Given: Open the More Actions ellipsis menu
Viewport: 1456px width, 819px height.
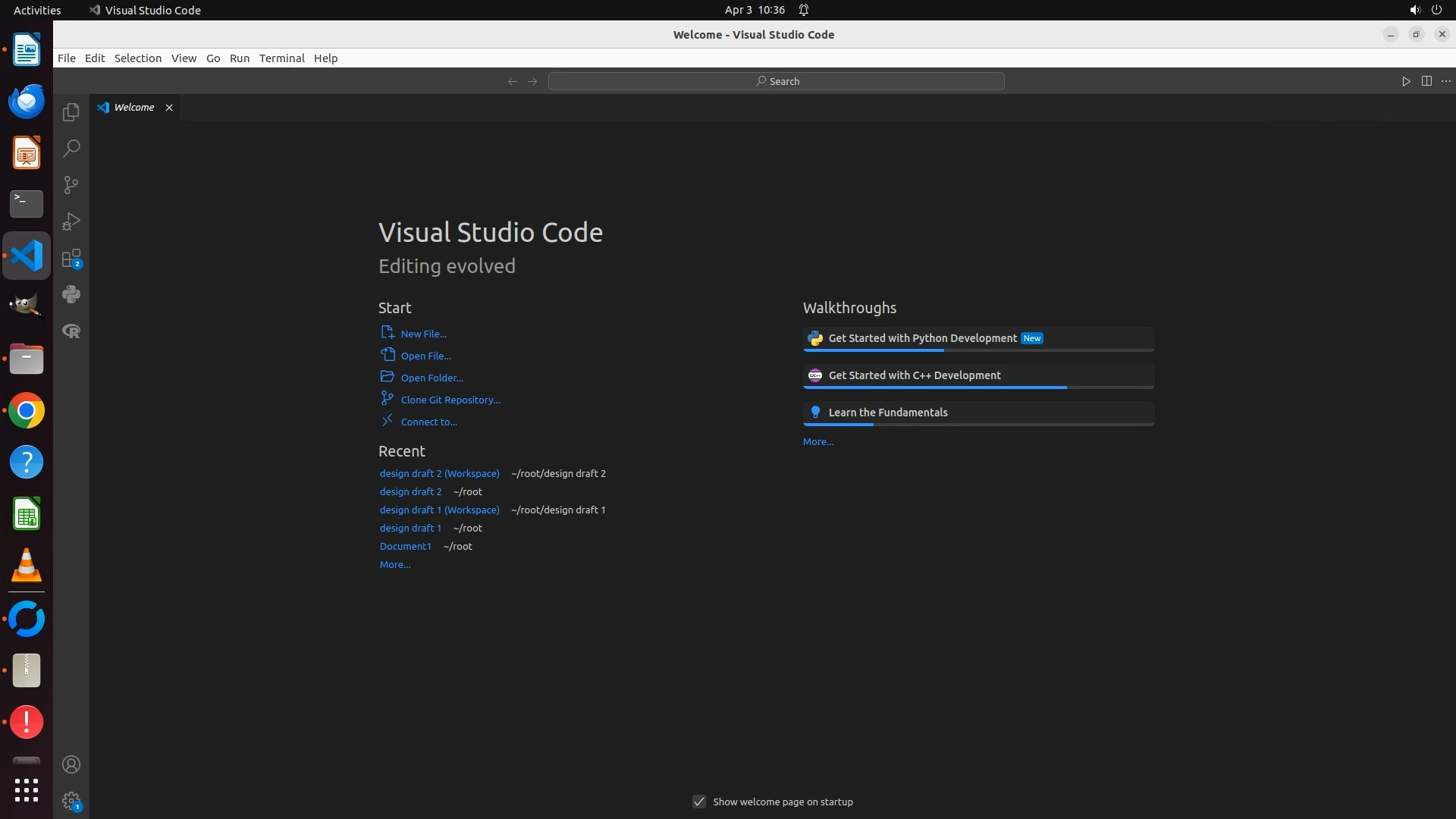Looking at the screenshot, I should [1446, 81].
